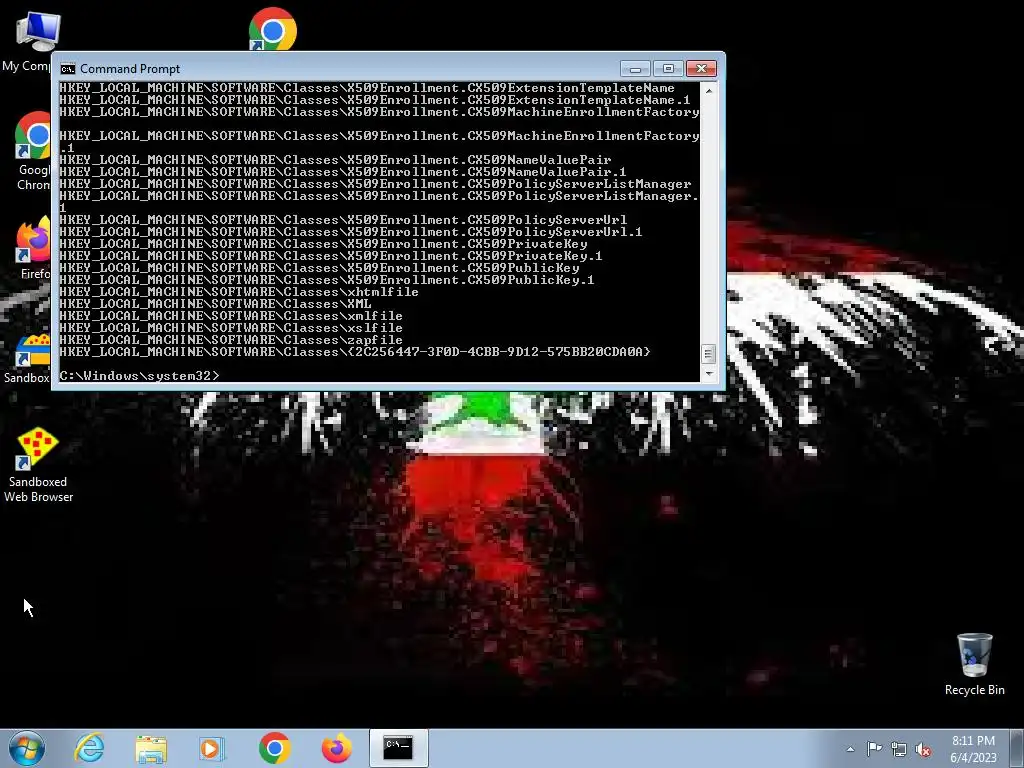Viewport: 1024px width, 768px height.
Task: Click the muted volume tray icon
Action: click(923, 749)
